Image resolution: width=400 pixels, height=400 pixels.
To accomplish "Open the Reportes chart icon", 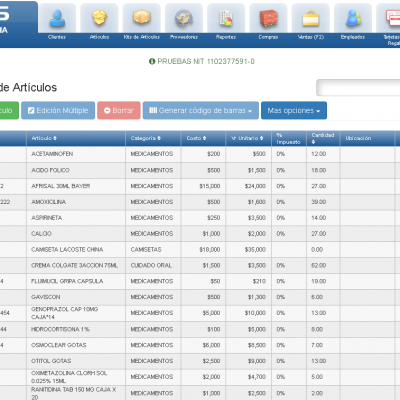I will click(x=226, y=18).
